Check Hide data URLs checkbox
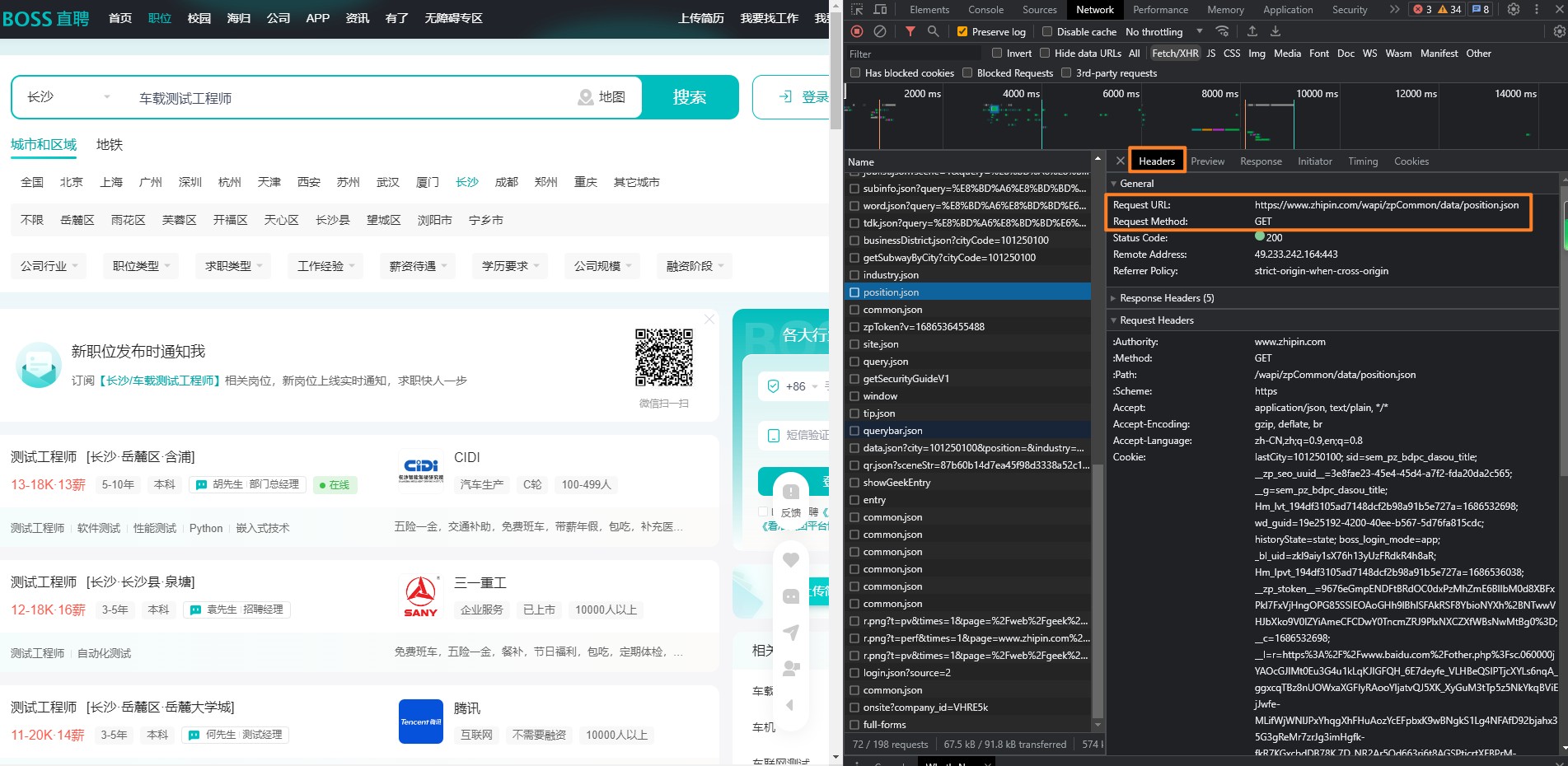This screenshot has height=766, width=1568. (x=1045, y=53)
